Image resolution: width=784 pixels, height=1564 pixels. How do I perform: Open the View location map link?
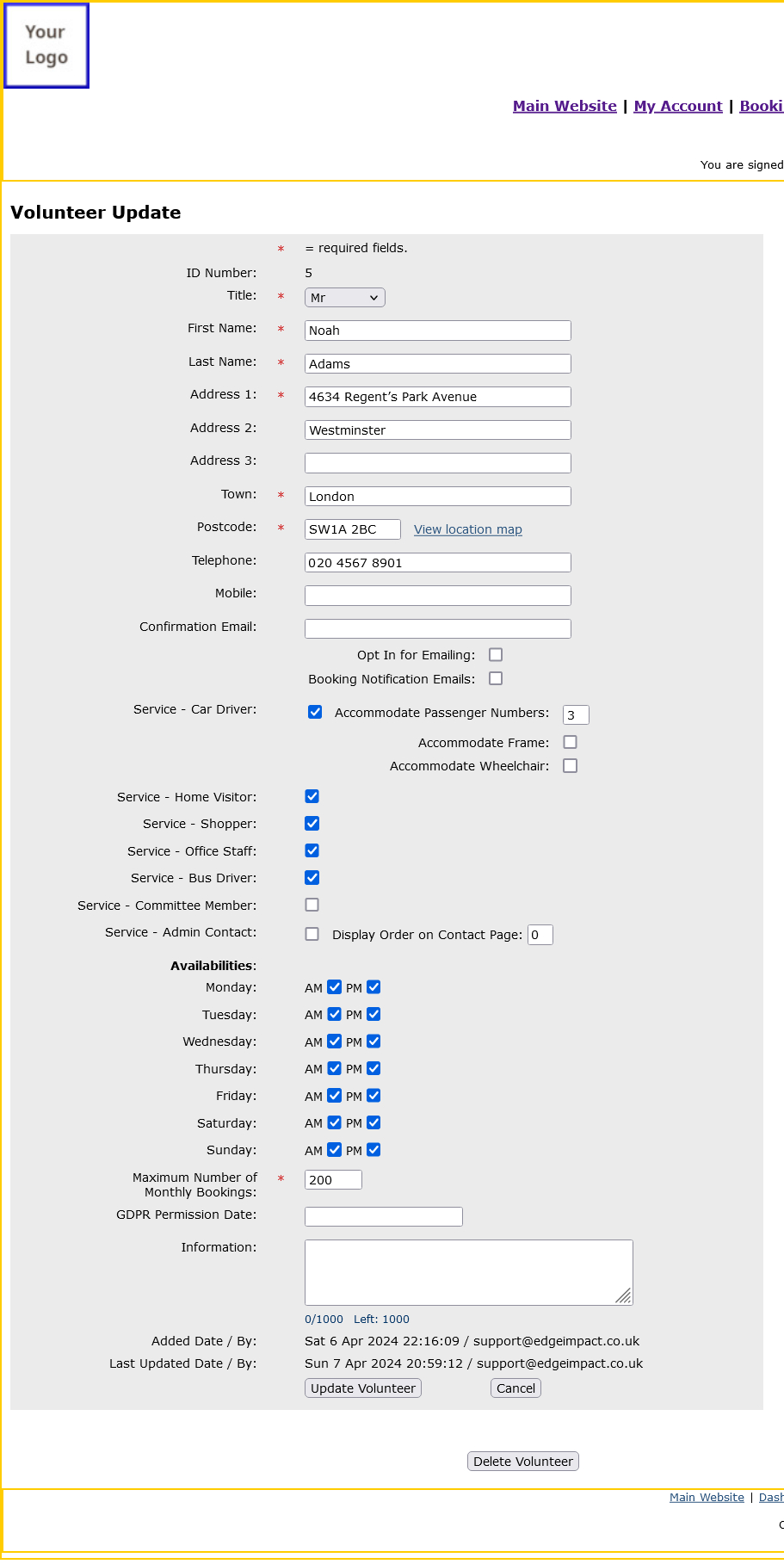point(467,529)
